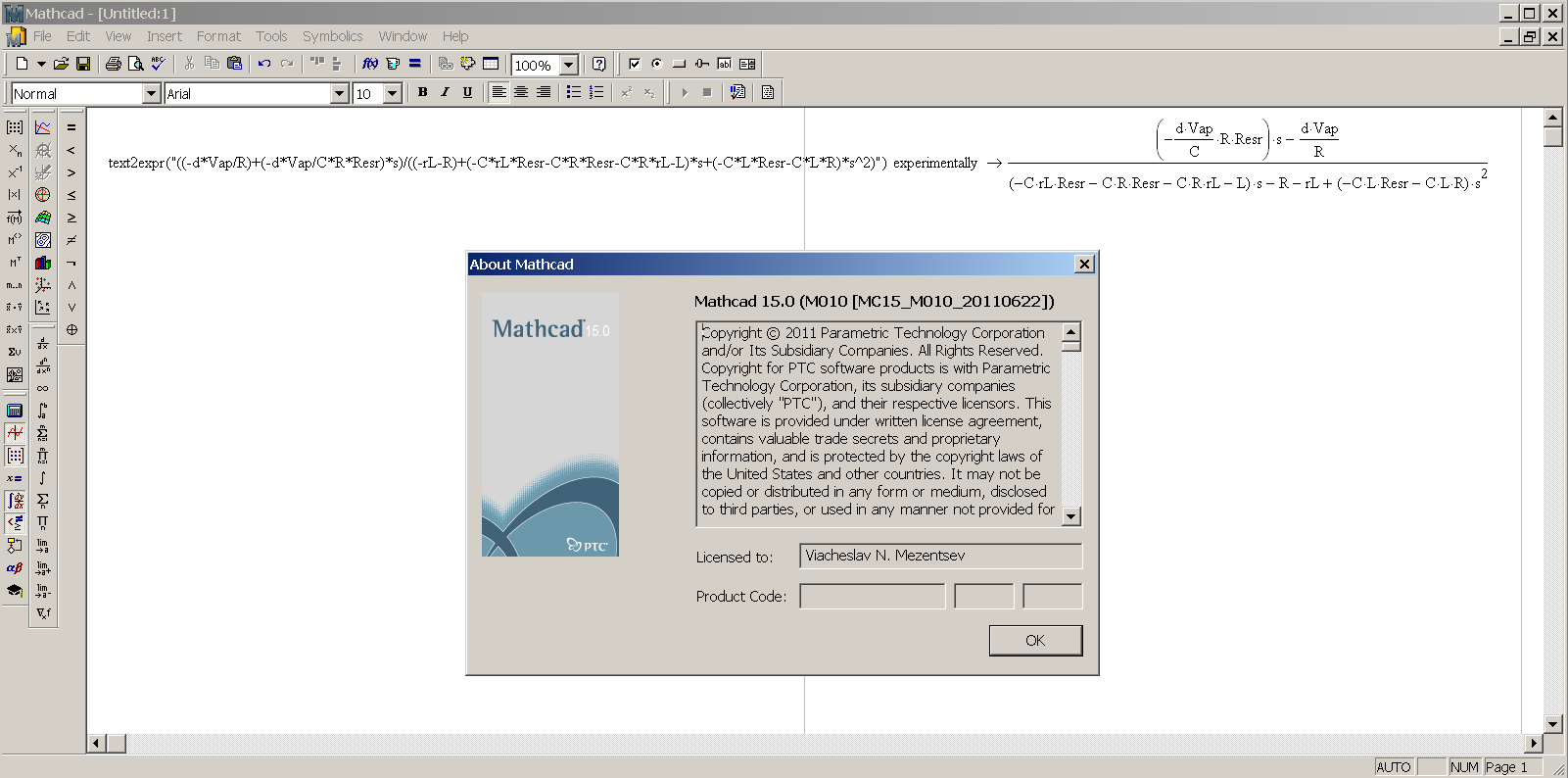Open the Symbolics menu

click(x=332, y=36)
